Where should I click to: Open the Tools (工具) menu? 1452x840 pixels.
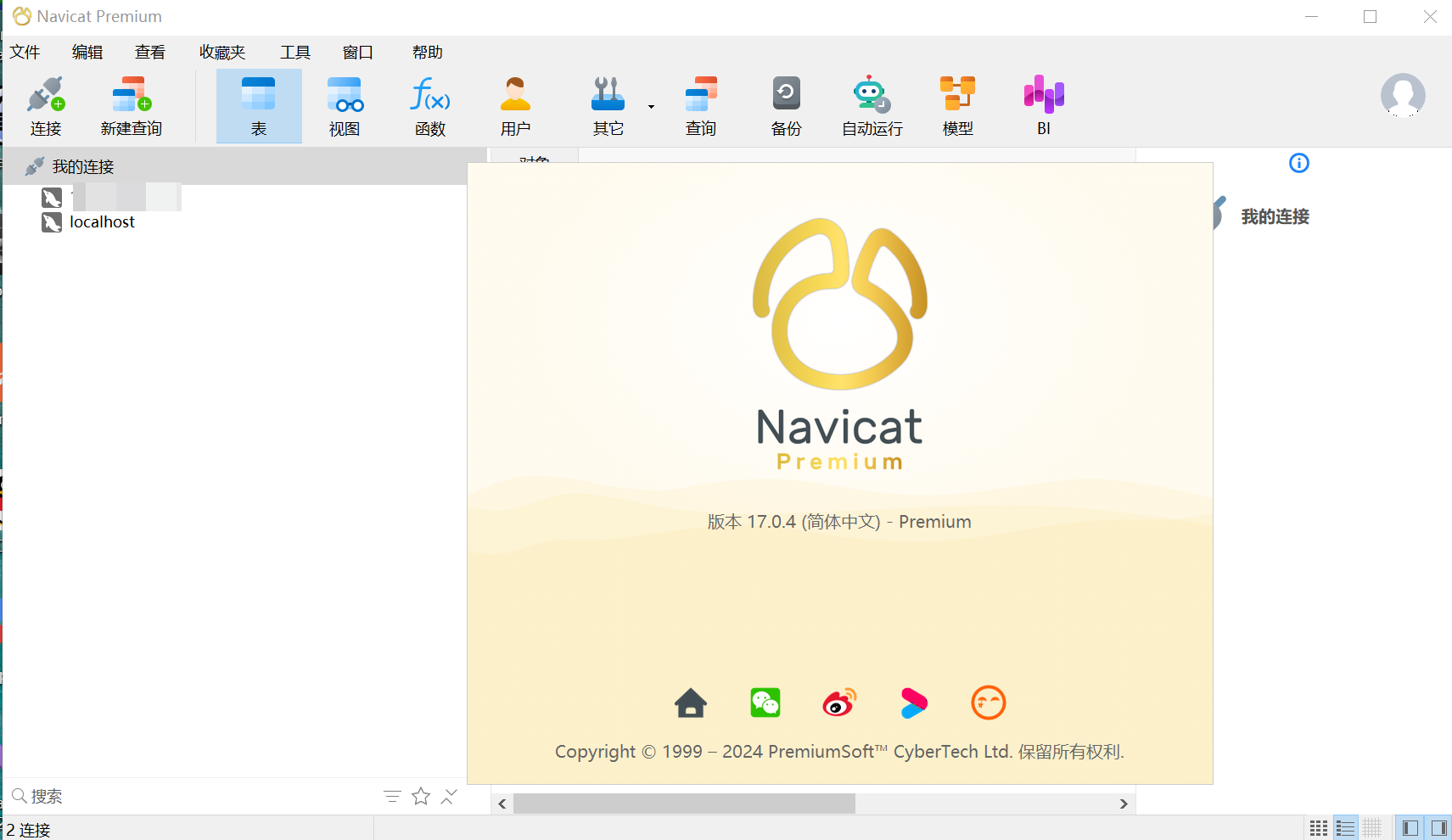click(295, 53)
